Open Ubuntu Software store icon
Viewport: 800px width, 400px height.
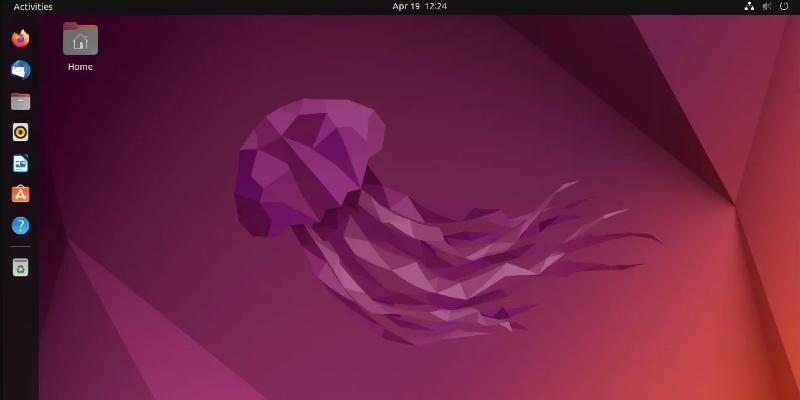click(x=20, y=194)
